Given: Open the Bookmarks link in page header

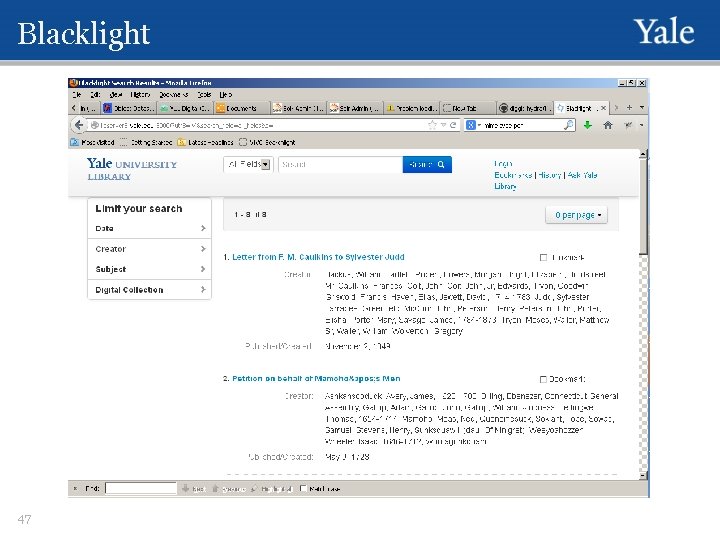Looking at the screenshot, I should [x=513, y=175].
